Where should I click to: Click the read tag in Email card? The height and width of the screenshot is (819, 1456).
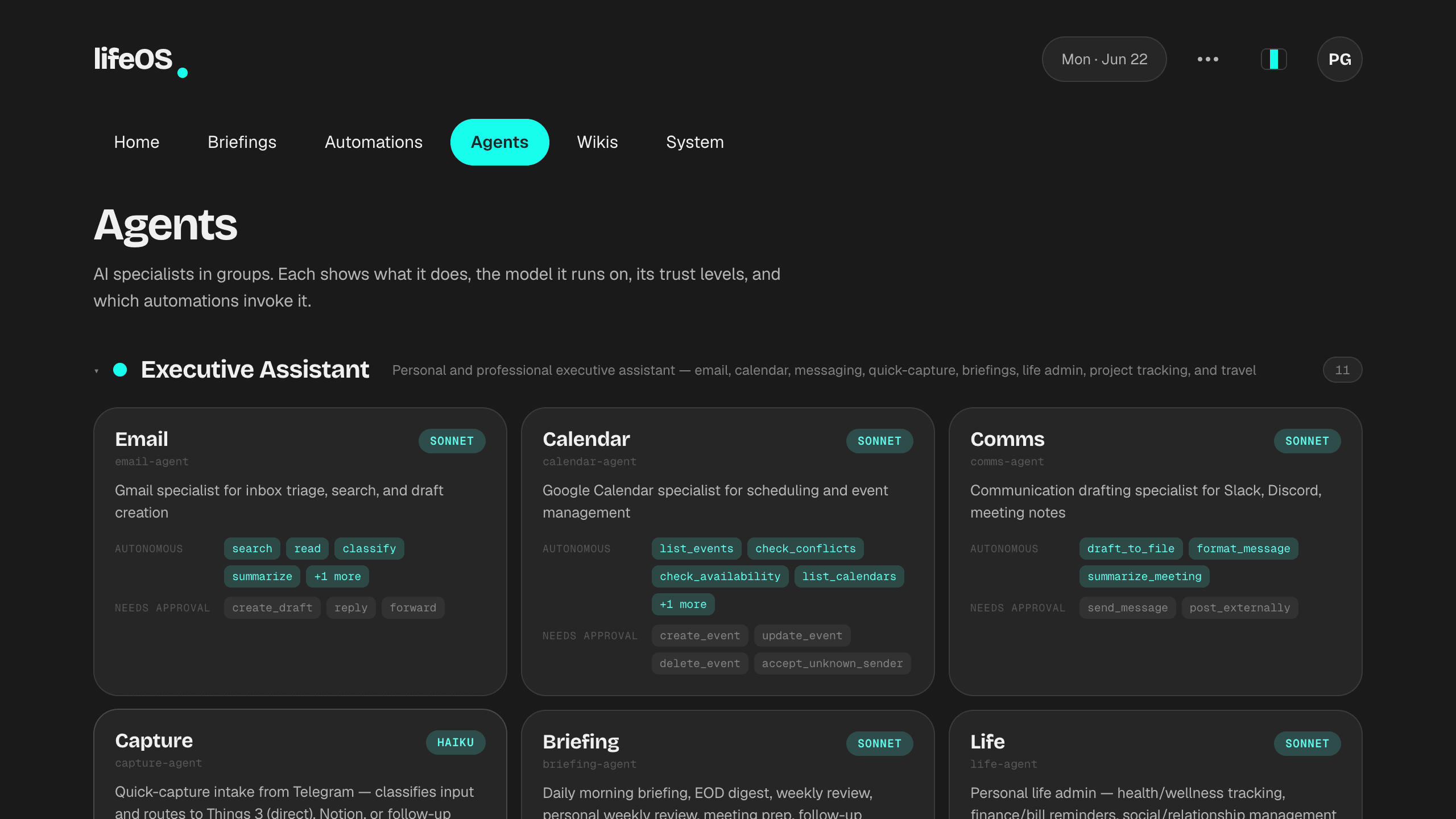(307, 549)
